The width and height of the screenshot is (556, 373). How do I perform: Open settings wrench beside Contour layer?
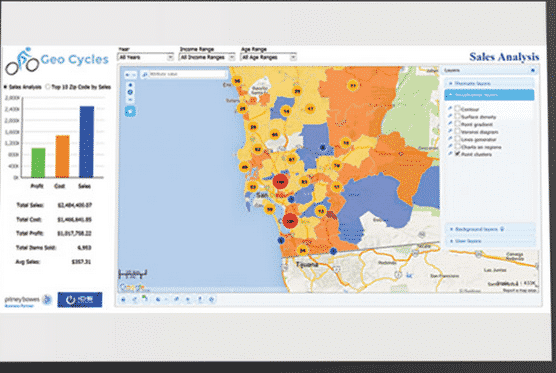(x=450, y=108)
